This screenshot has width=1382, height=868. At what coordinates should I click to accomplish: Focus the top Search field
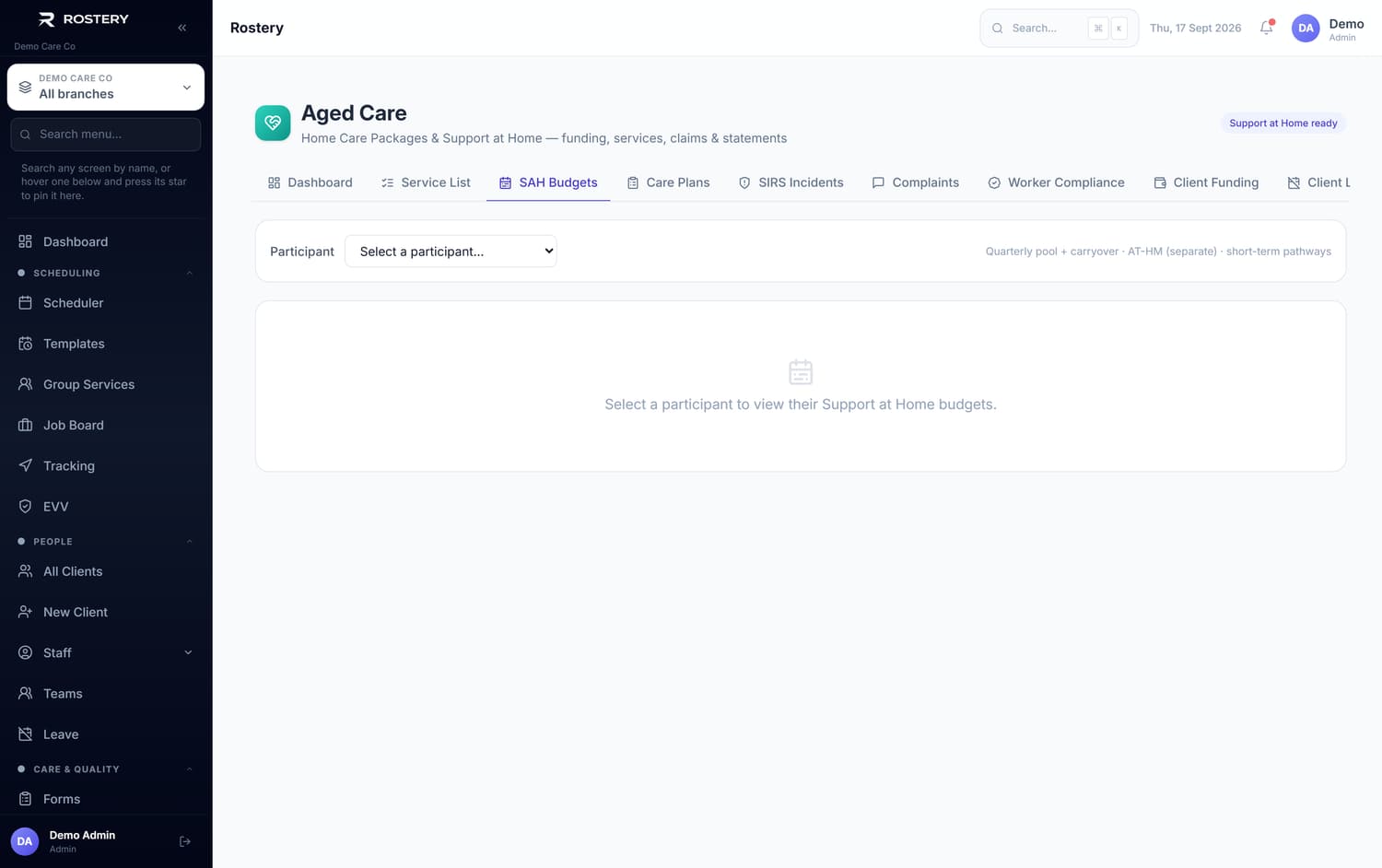click(1059, 28)
